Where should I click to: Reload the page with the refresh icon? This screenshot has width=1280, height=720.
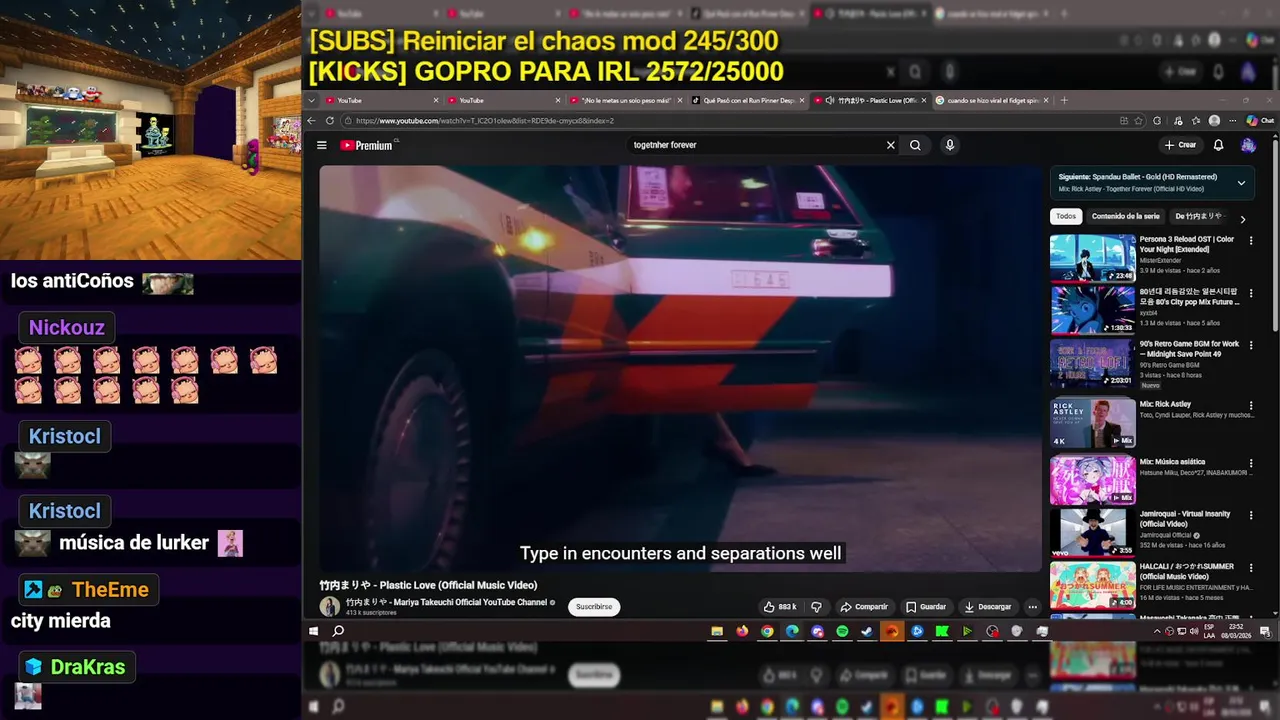(330, 121)
